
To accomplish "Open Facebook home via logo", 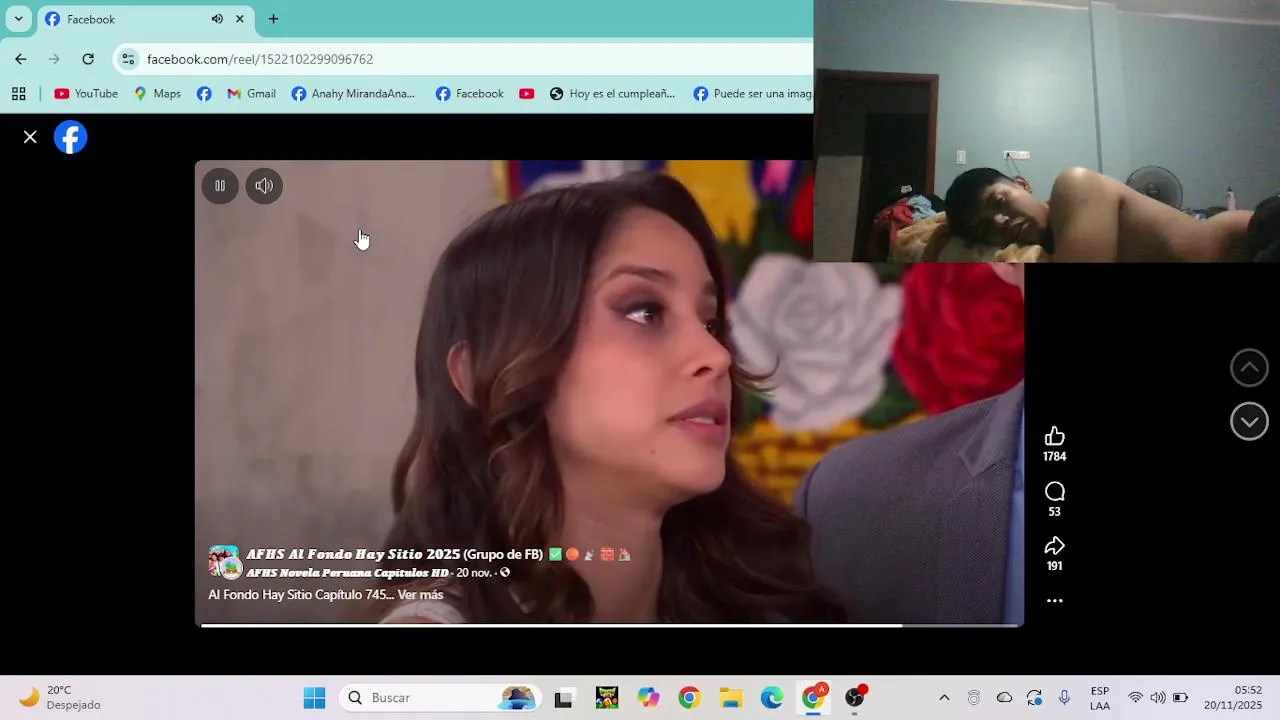I will point(70,137).
